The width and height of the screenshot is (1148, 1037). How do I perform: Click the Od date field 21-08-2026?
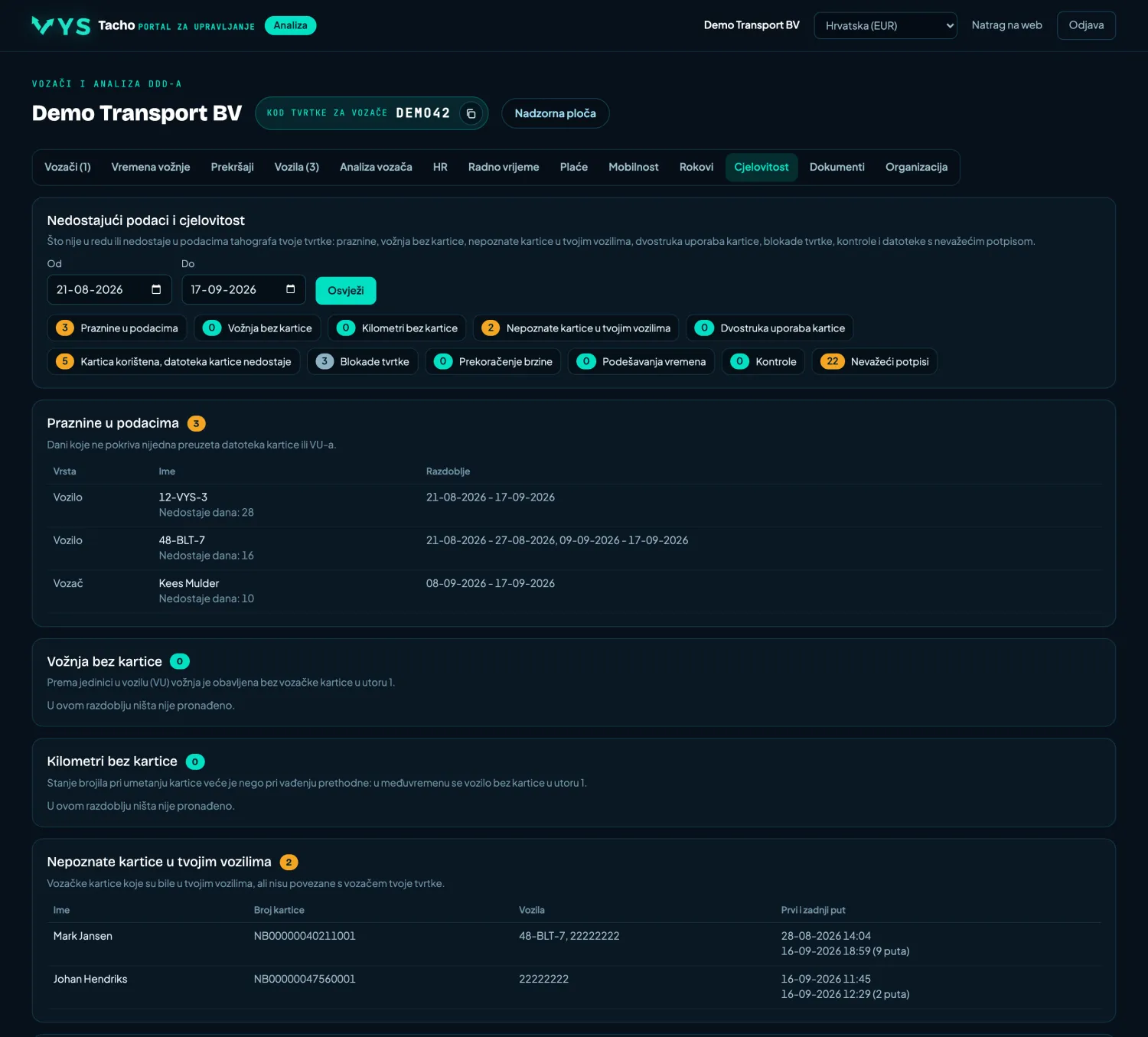pyautogui.click(x=109, y=289)
